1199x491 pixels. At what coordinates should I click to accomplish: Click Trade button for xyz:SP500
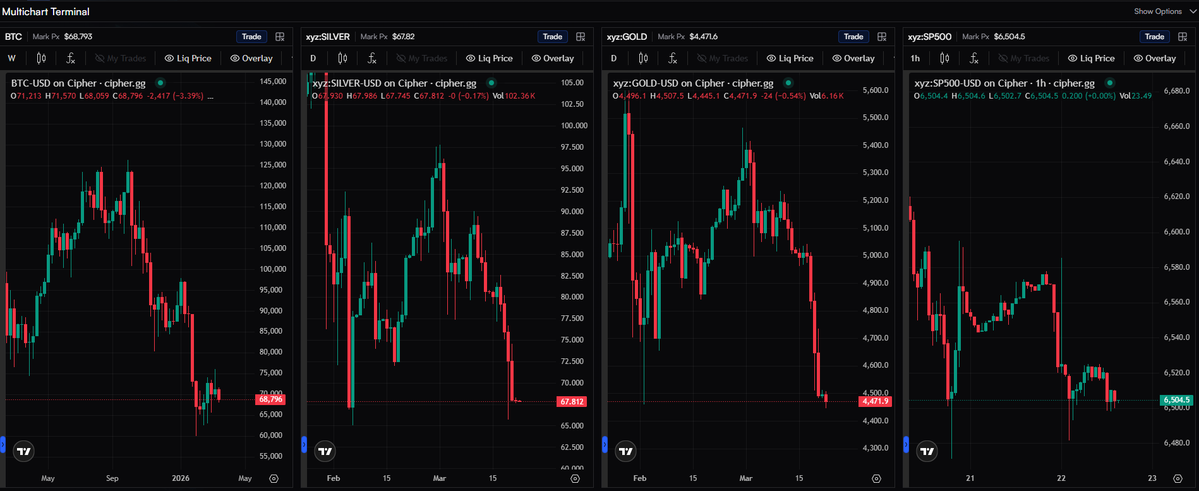tap(1154, 37)
